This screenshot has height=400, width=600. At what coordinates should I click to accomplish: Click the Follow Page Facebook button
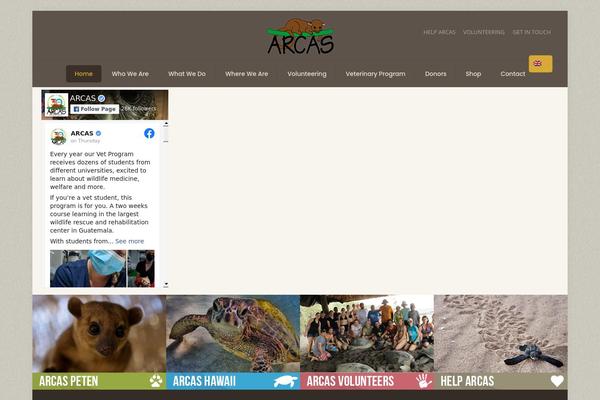(95, 109)
